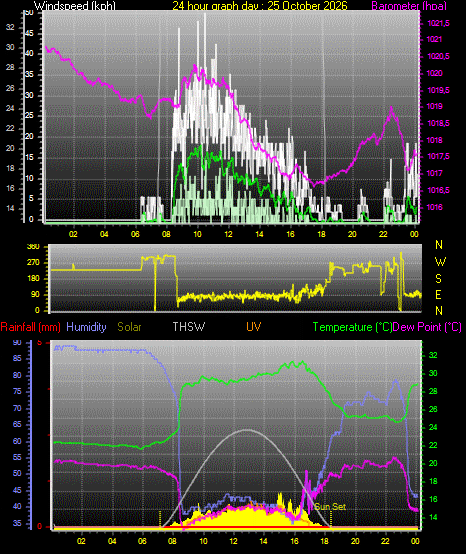The image size is (466, 554).
Task: Click the 55 humidity axis value
Action: 17,458
